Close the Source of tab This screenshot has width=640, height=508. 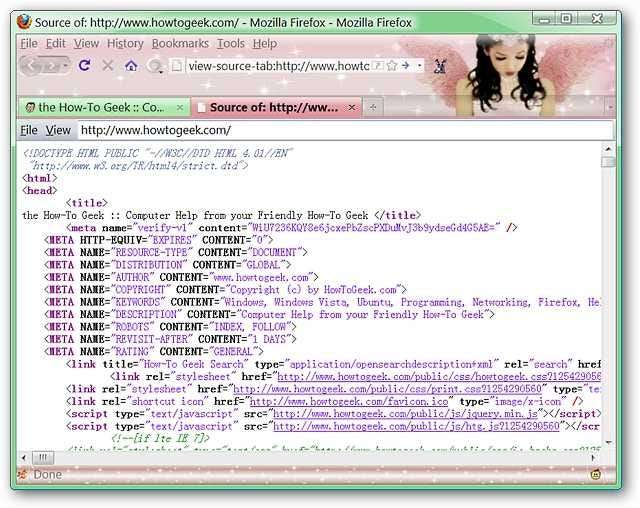tap(351, 108)
